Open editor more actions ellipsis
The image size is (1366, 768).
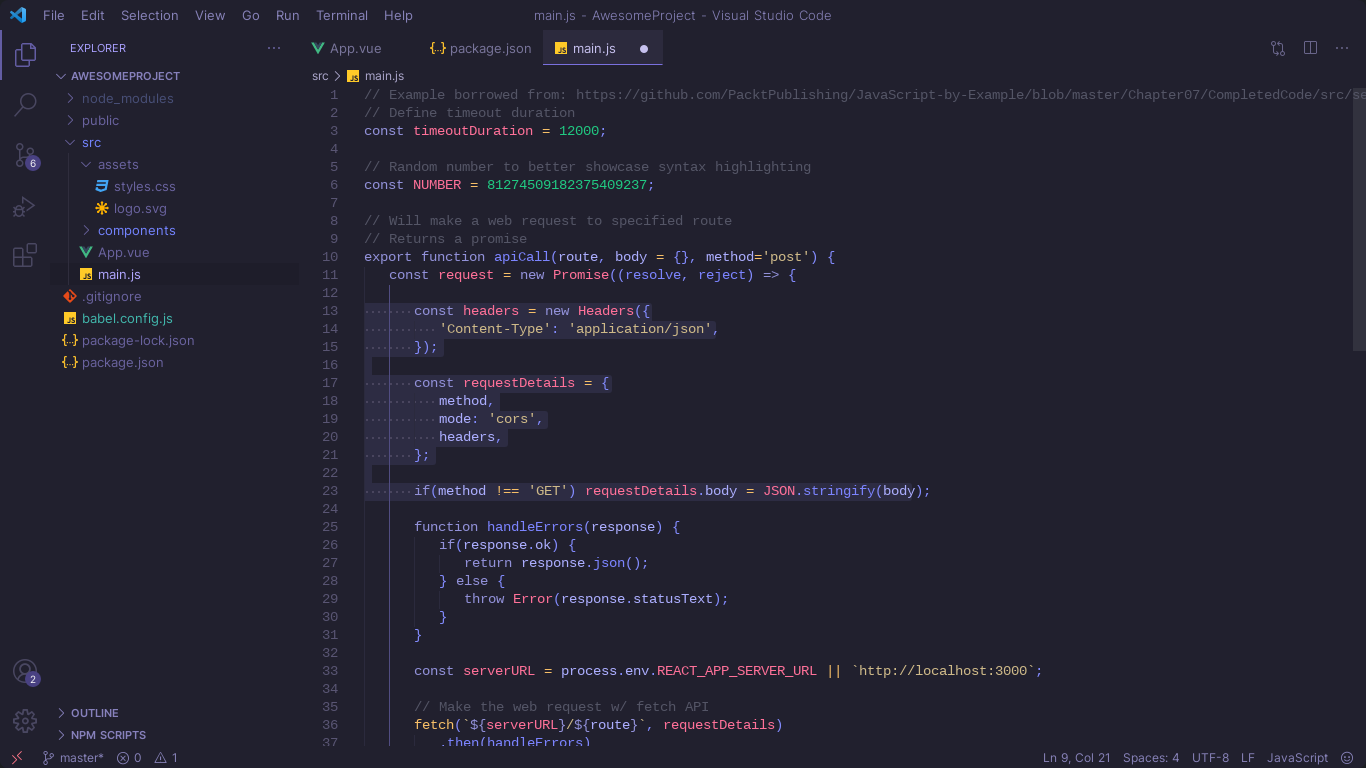pos(1343,48)
